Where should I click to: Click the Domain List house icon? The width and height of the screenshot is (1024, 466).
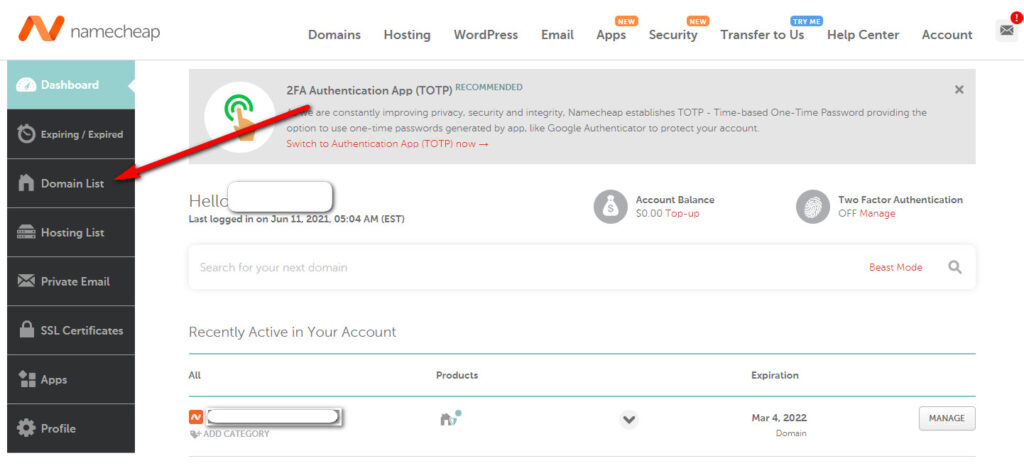click(26, 183)
